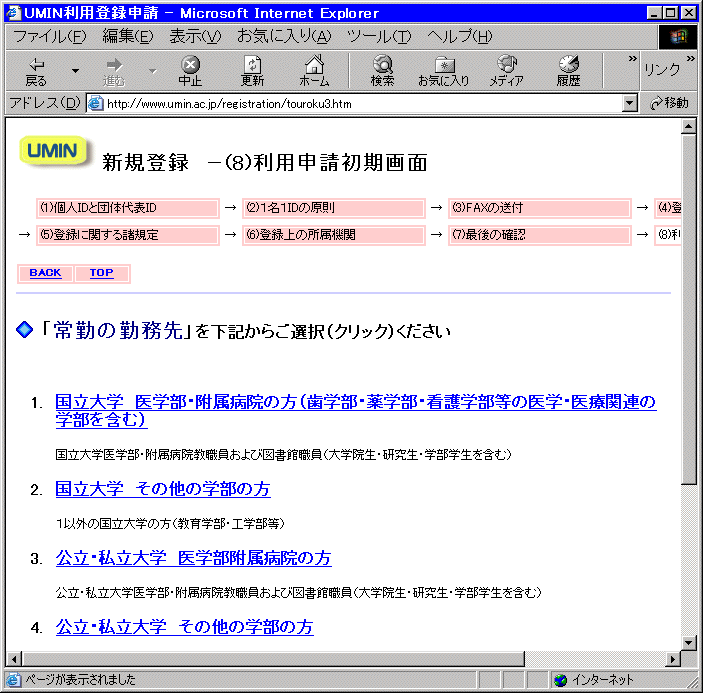Click the vertical scrollbar down arrow

click(689, 642)
